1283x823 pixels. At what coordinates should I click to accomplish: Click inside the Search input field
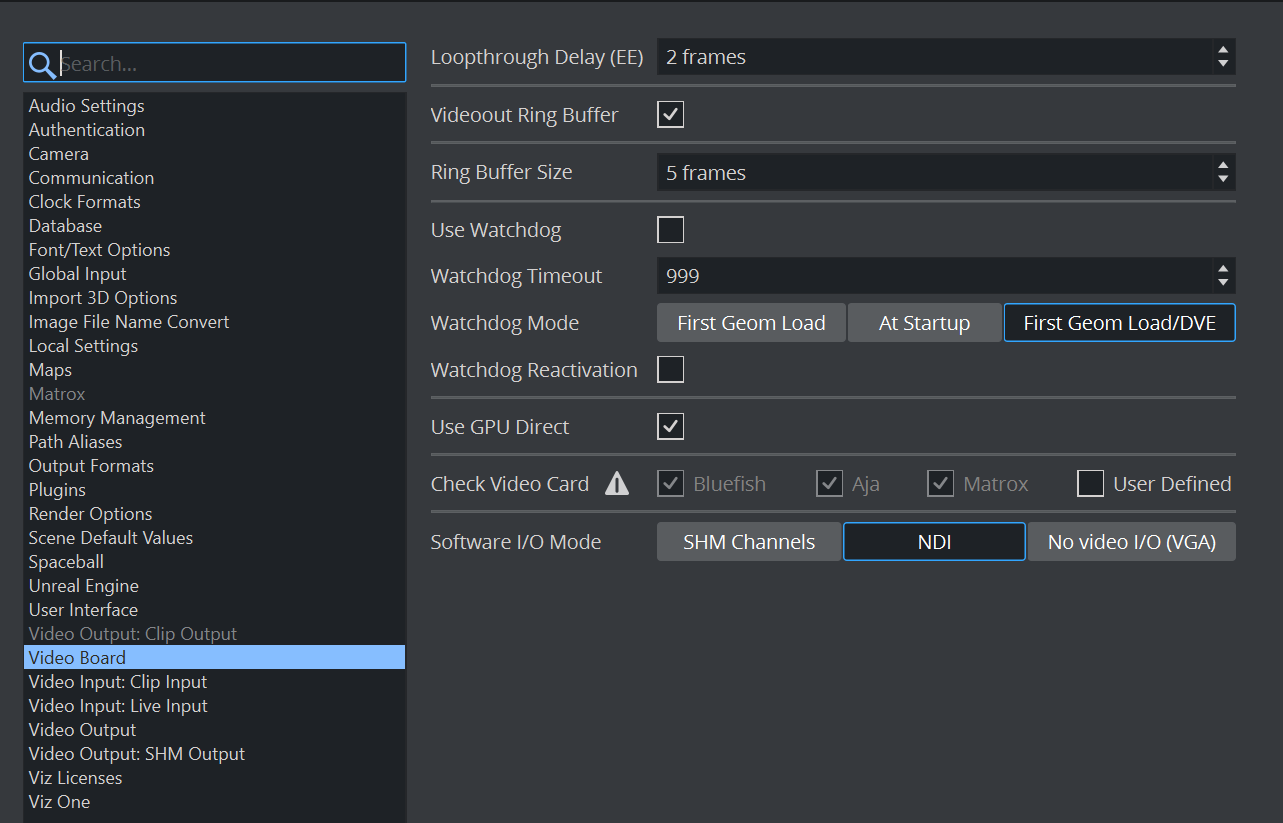coord(230,64)
